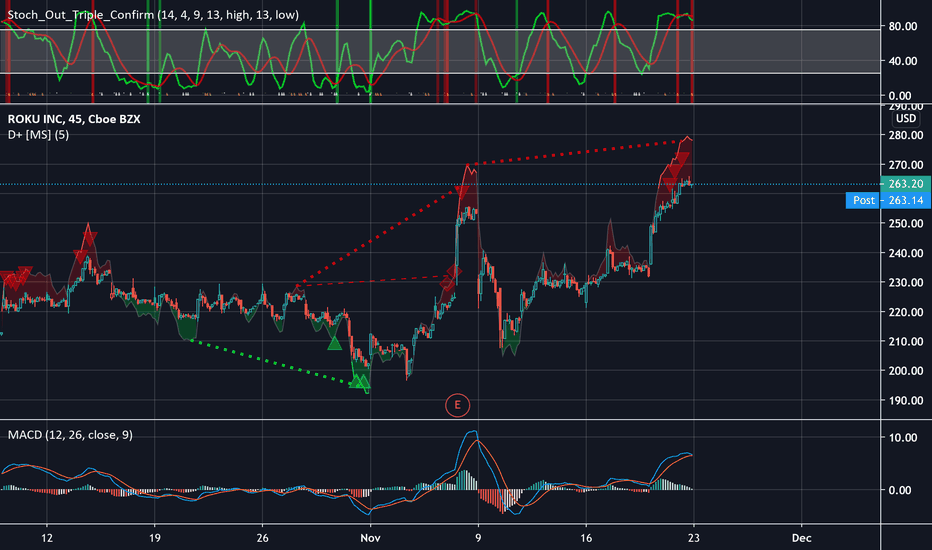This screenshot has height=550, width=932.
Task: Click the 280.00 price axis label
Action: [x=906, y=136]
